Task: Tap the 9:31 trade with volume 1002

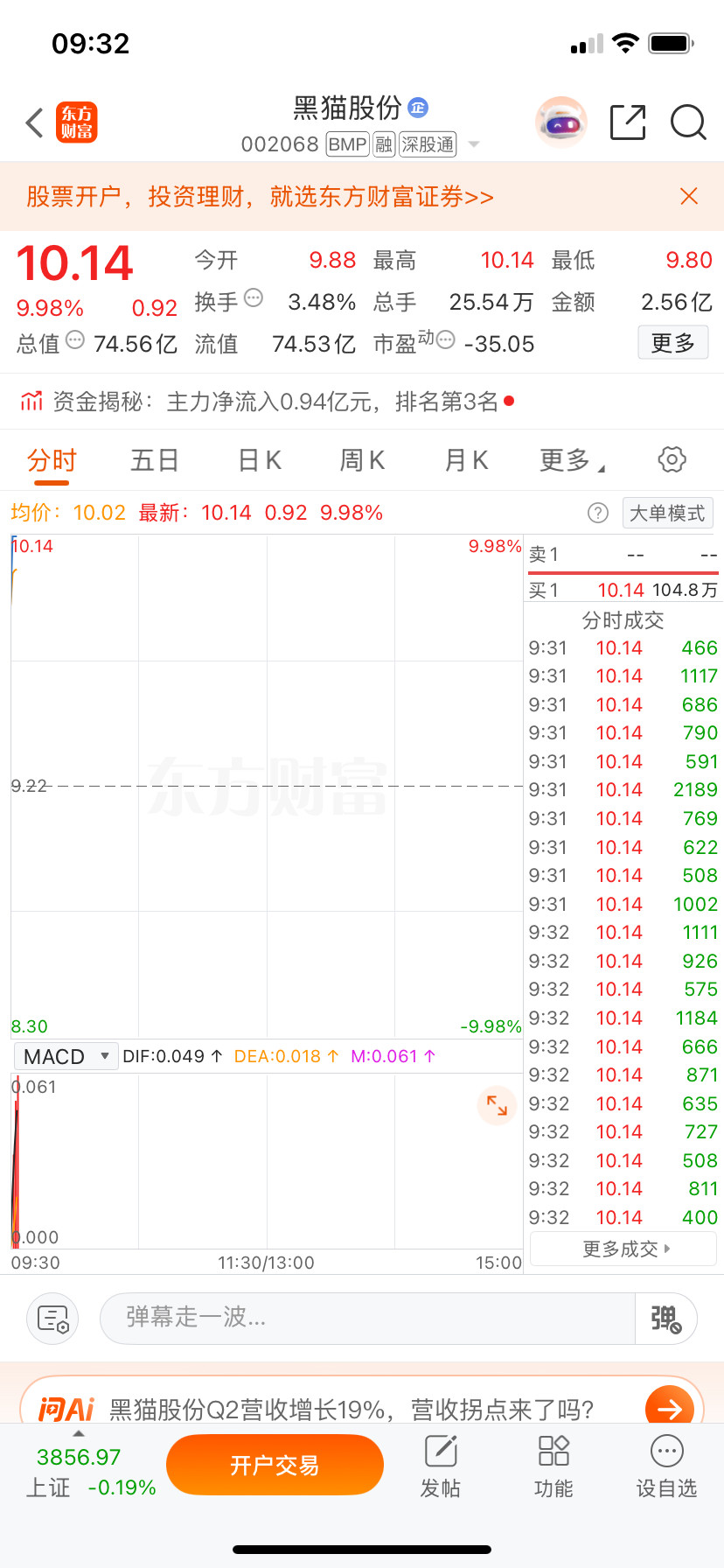Action: pos(623,904)
